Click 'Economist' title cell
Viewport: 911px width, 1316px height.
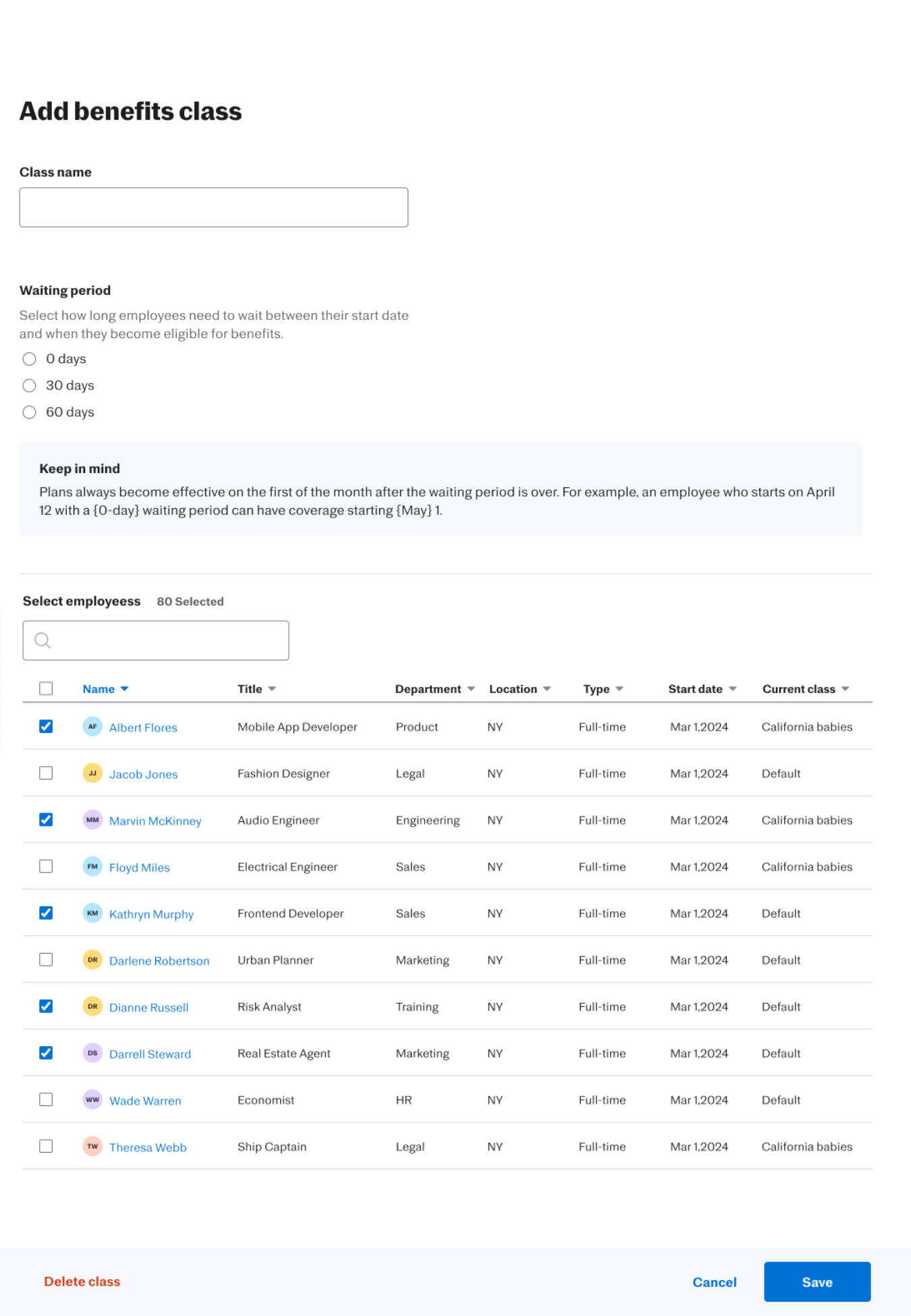coord(265,1099)
